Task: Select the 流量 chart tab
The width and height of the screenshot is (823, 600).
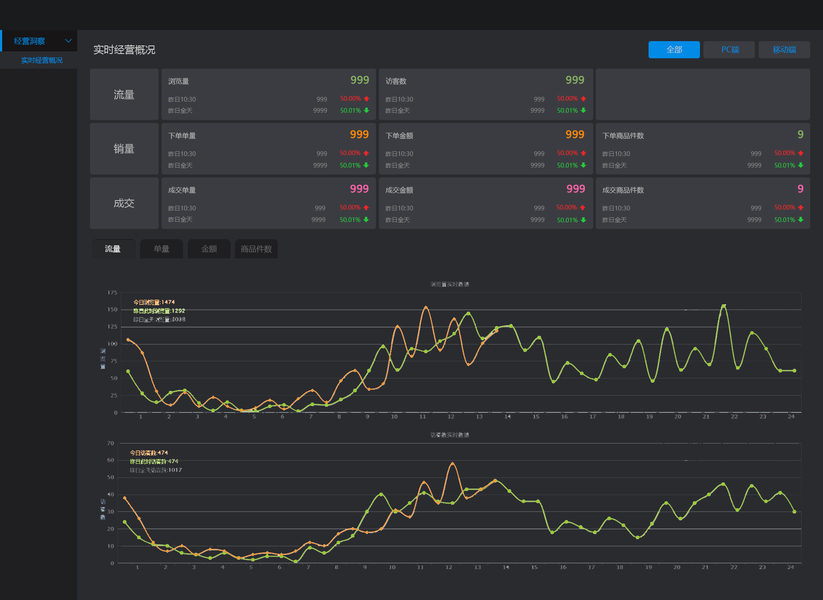Action: click(113, 249)
